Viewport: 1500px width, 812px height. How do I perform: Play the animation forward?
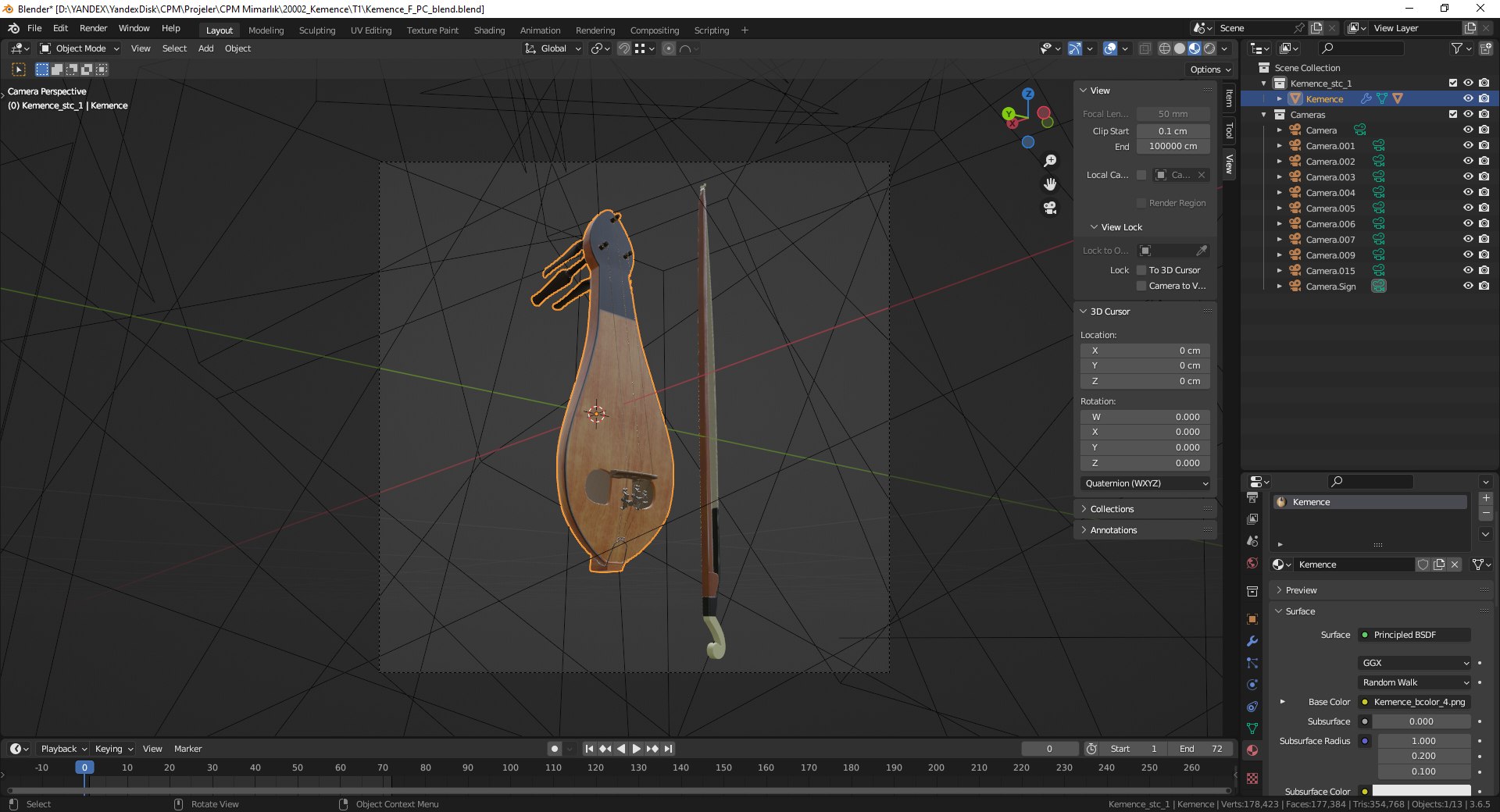click(x=637, y=749)
